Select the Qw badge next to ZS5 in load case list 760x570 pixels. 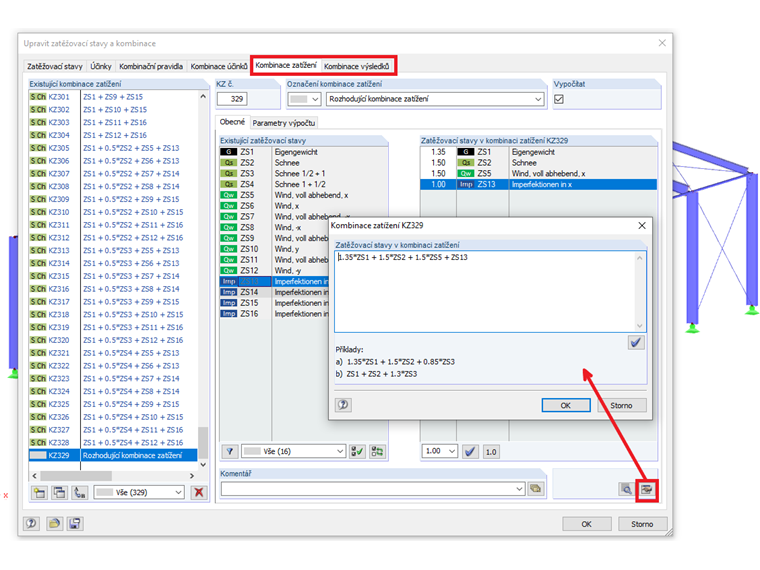click(229, 195)
